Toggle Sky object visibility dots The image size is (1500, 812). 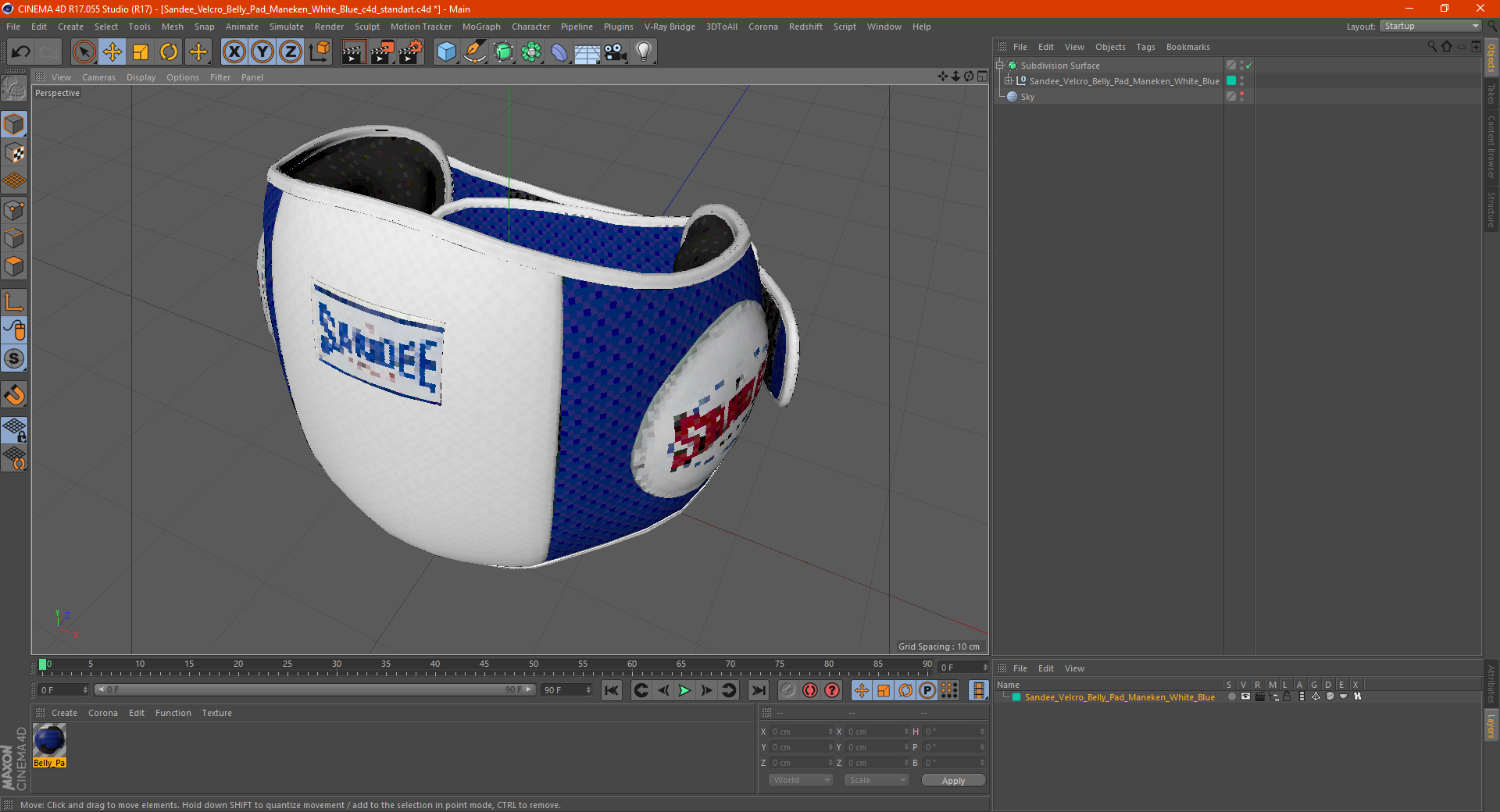tap(1241, 96)
